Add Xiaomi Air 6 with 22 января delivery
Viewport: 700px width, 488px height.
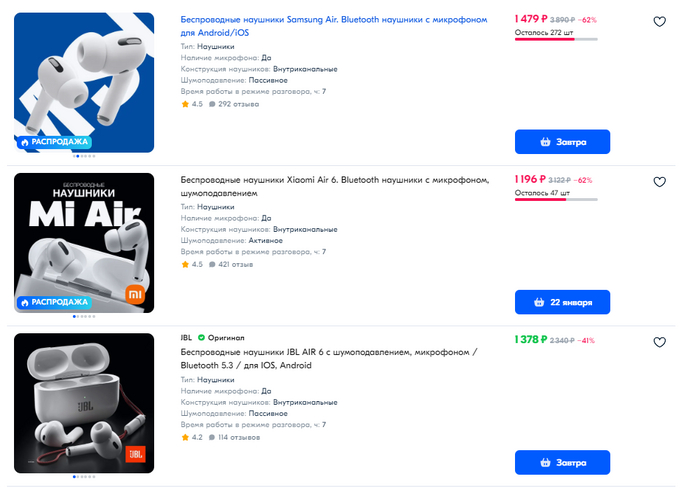point(562,302)
